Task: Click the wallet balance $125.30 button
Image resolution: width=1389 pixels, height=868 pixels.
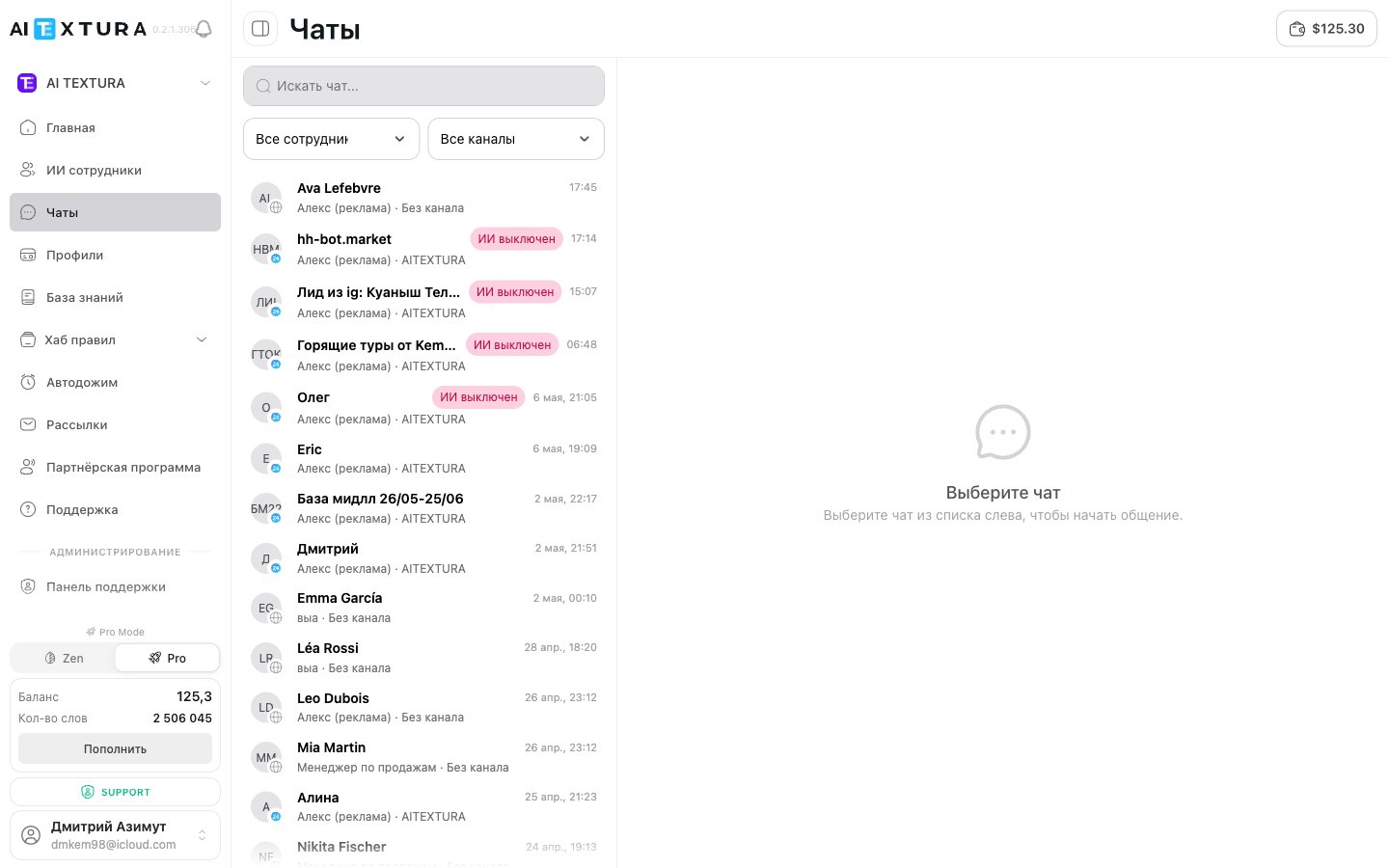Action: click(x=1326, y=29)
